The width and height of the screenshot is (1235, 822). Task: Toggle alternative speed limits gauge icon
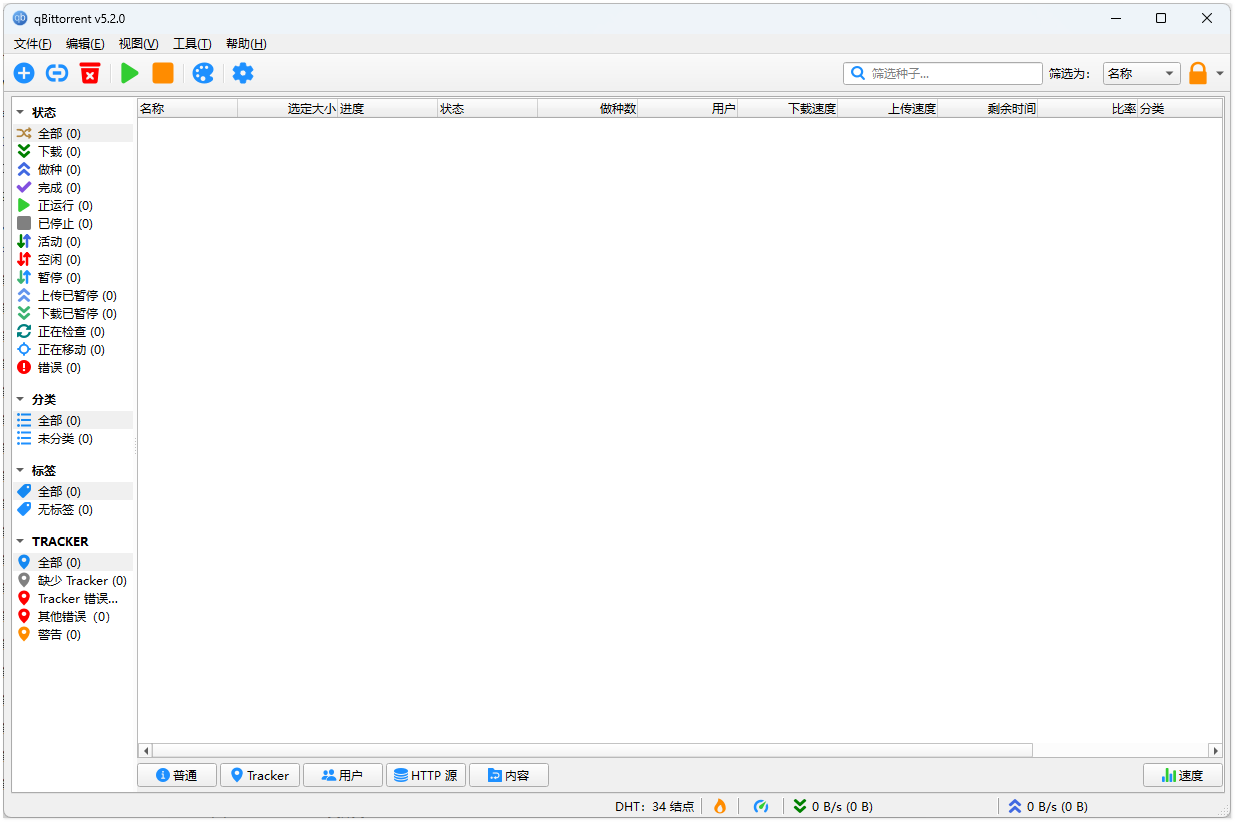(x=761, y=806)
